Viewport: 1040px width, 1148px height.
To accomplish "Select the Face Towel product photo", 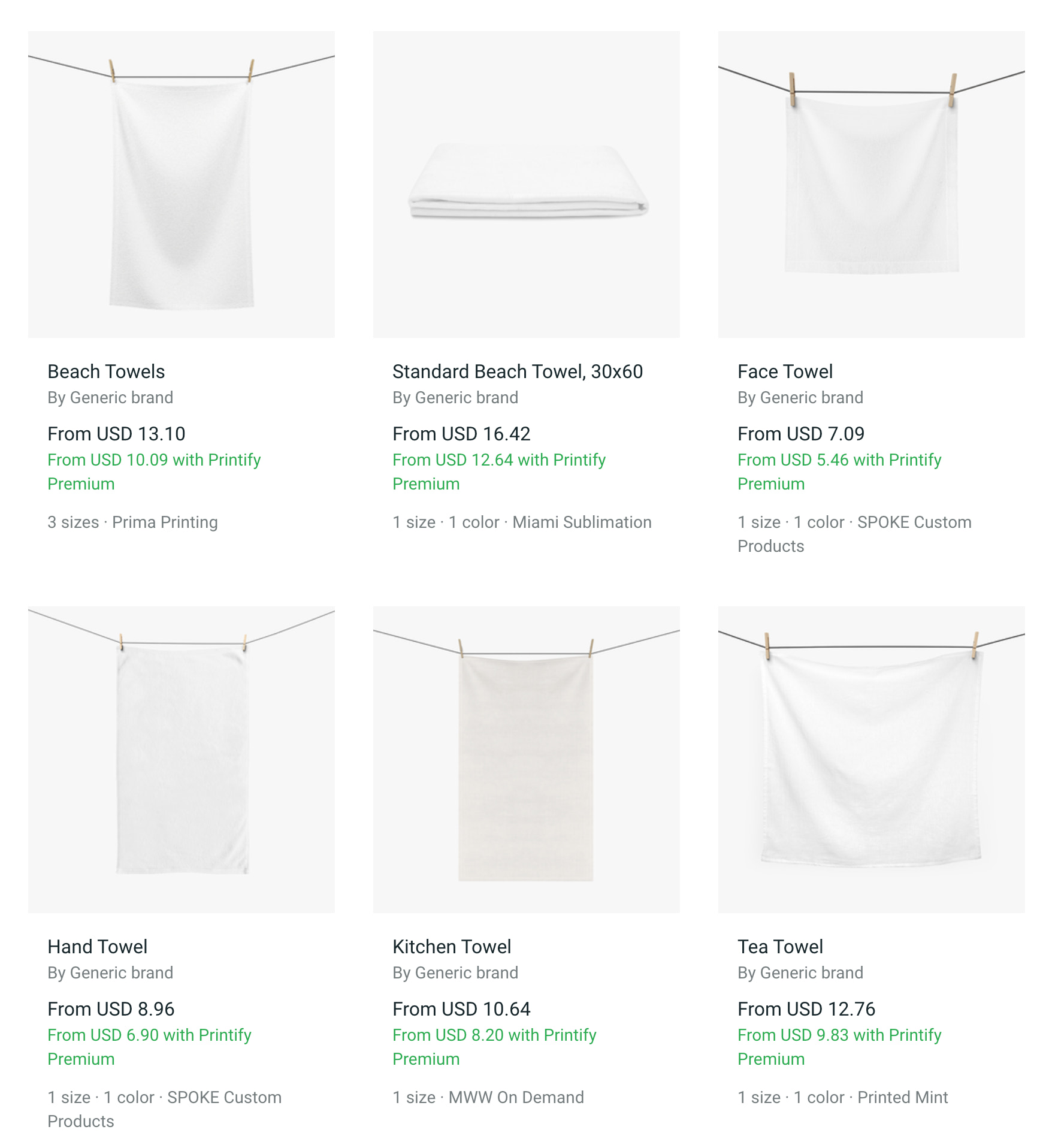I will point(871,184).
